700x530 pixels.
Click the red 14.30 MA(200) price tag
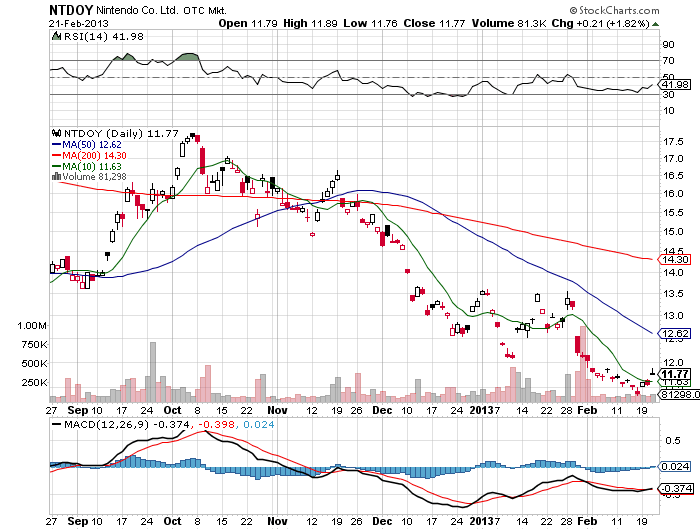pyautogui.click(x=675, y=259)
